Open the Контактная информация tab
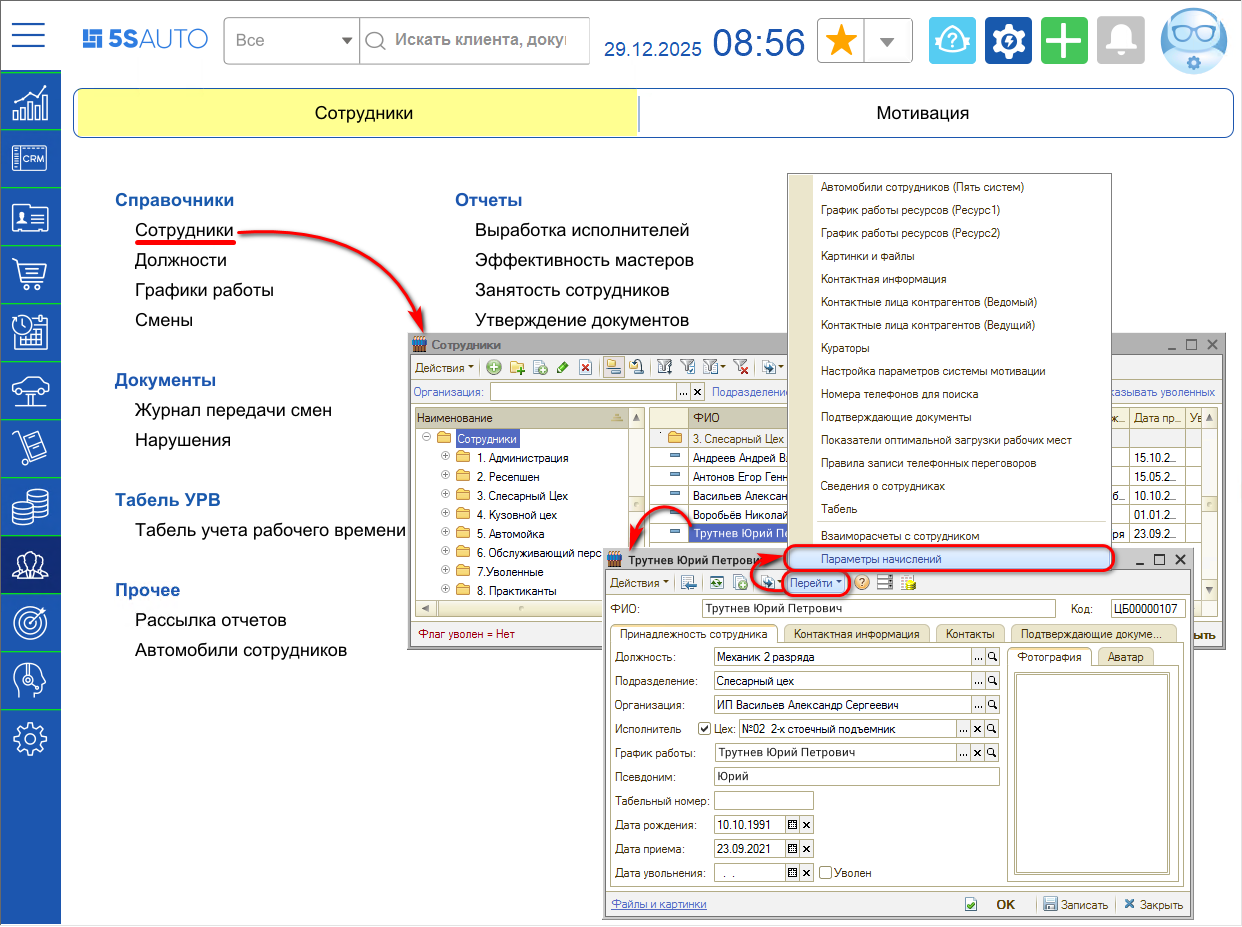This screenshot has width=1242, height=927. (x=856, y=634)
